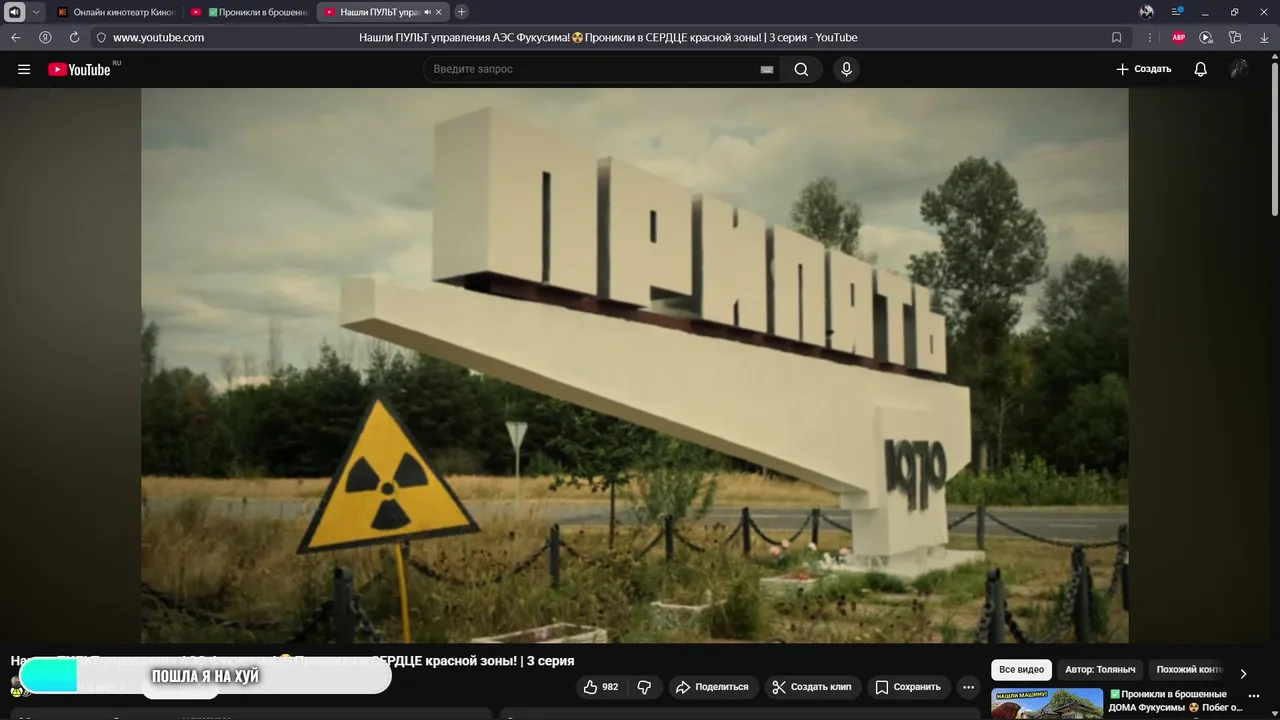Image resolution: width=1280 pixels, height=720 pixels.
Task: Open the browser main menu with notification dot
Action: (x=1177, y=12)
